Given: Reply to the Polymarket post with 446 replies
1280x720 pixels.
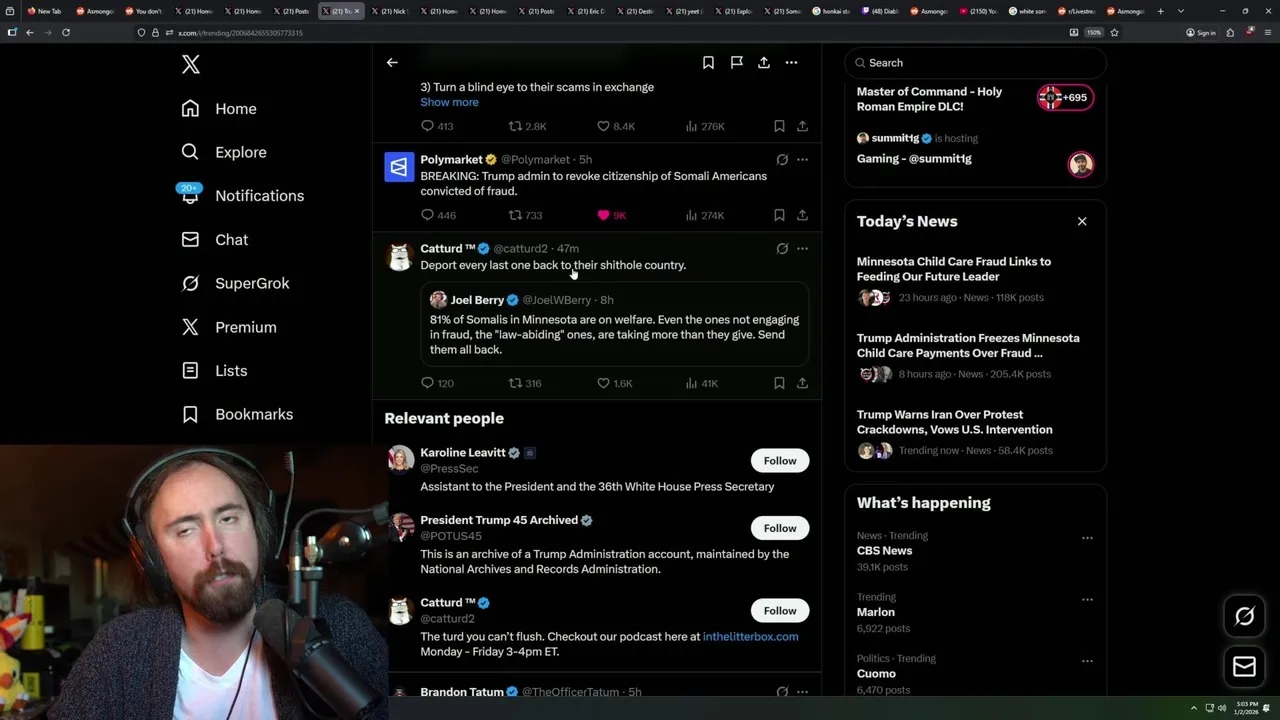Looking at the screenshot, I should (438, 215).
